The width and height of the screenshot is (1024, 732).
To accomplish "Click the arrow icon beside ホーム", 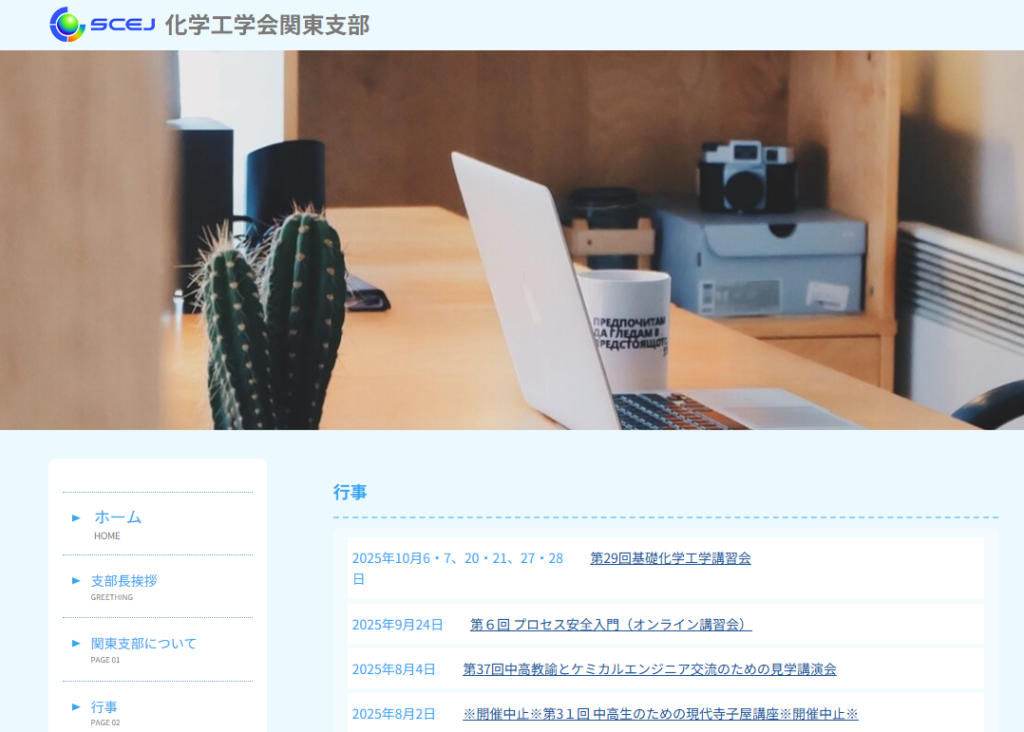I will (76, 518).
